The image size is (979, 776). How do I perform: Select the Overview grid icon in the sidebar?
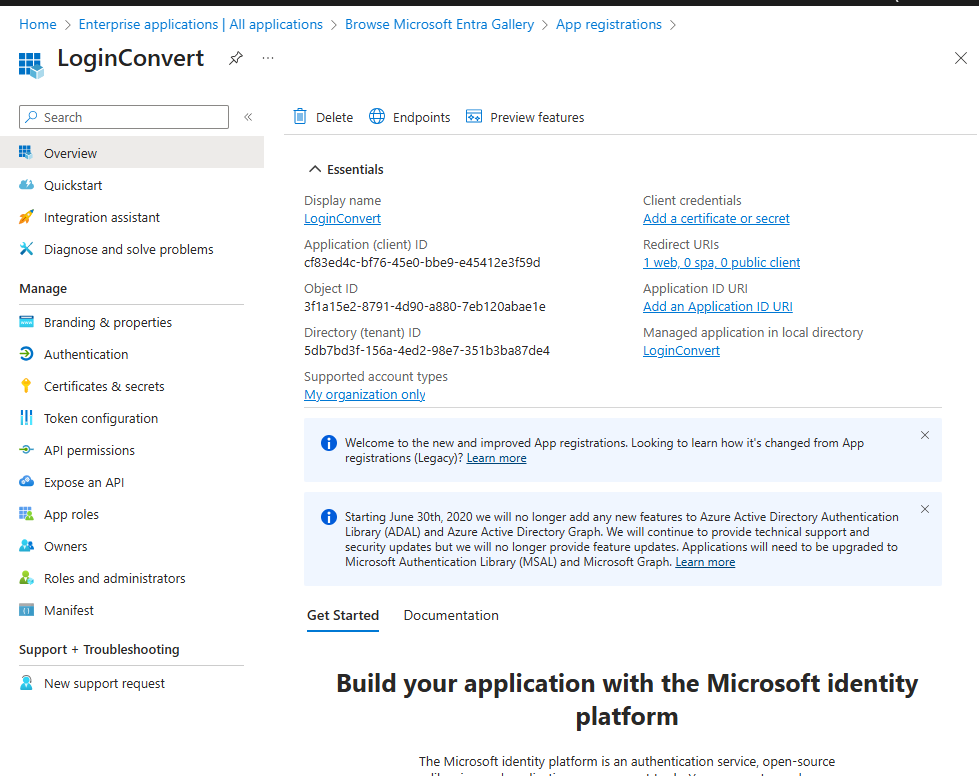[26, 152]
